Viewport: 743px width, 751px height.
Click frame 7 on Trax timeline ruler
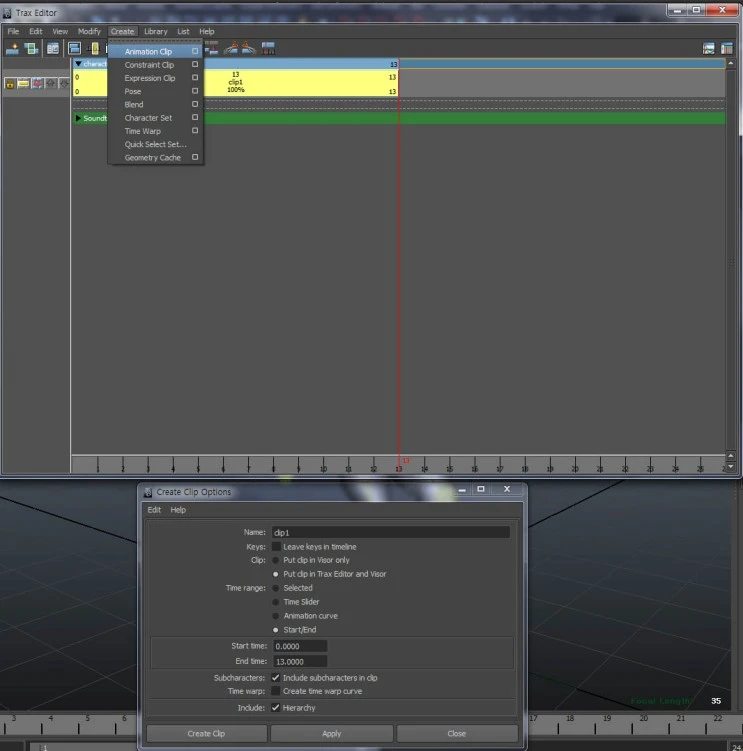249,465
